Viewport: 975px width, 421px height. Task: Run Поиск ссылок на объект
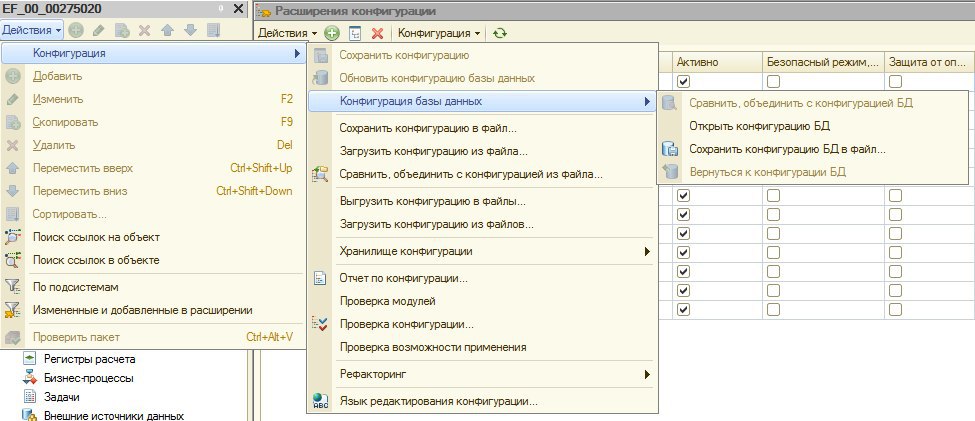point(154,238)
